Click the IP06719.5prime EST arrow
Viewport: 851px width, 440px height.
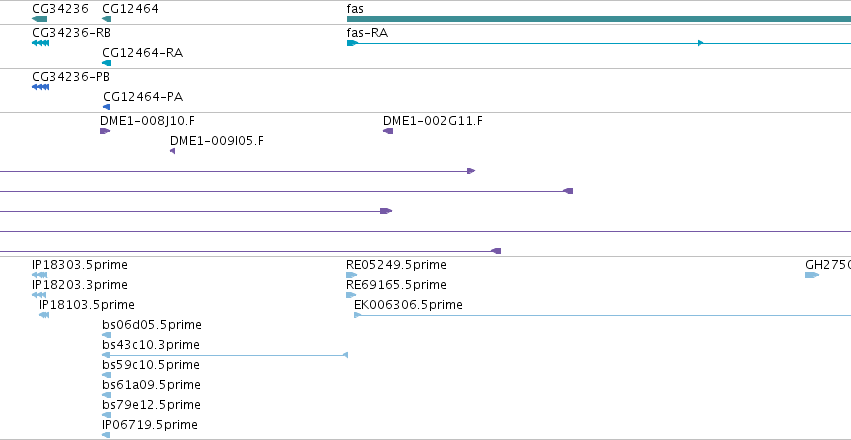point(106,435)
